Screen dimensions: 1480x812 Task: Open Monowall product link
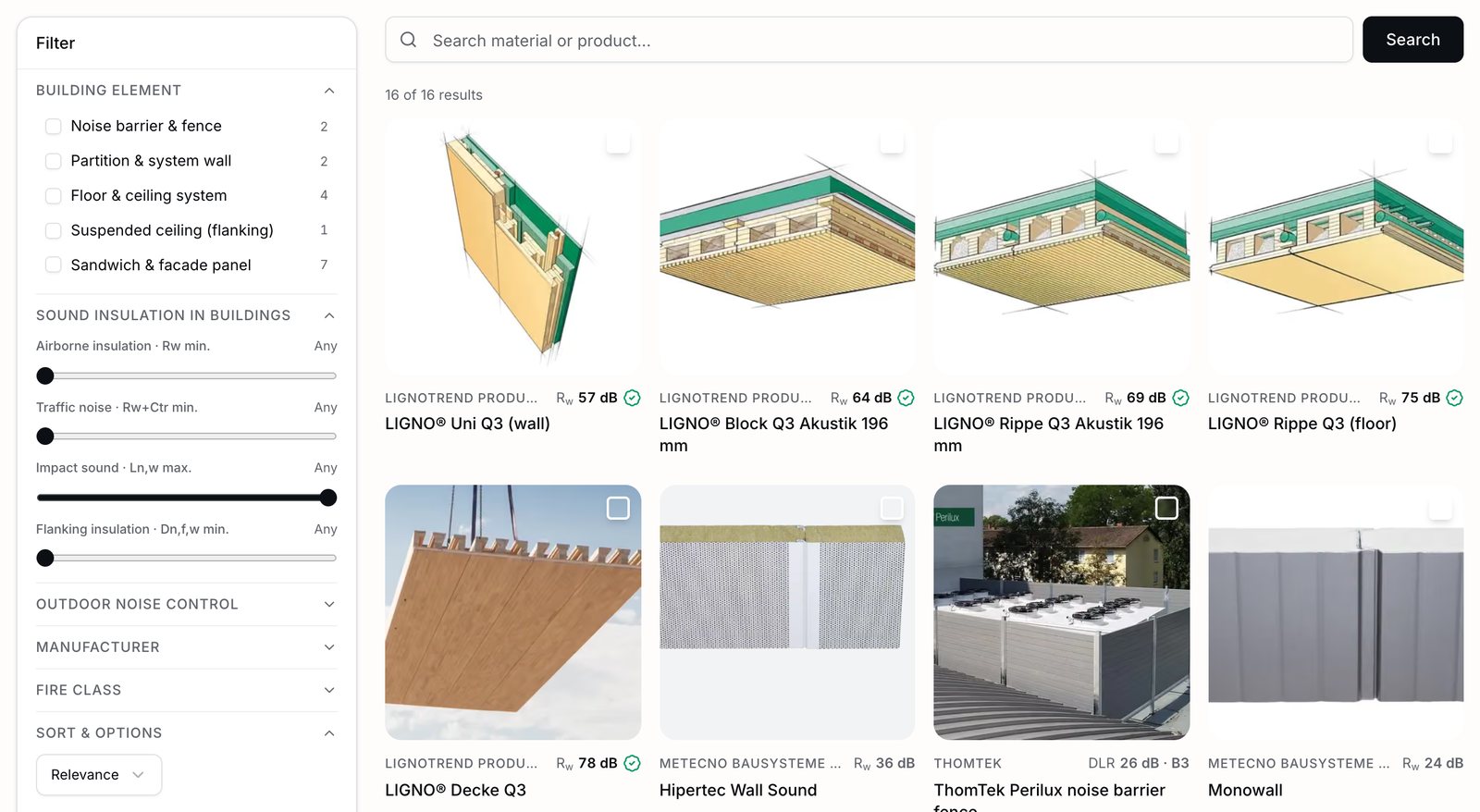tap(1245, 791)
